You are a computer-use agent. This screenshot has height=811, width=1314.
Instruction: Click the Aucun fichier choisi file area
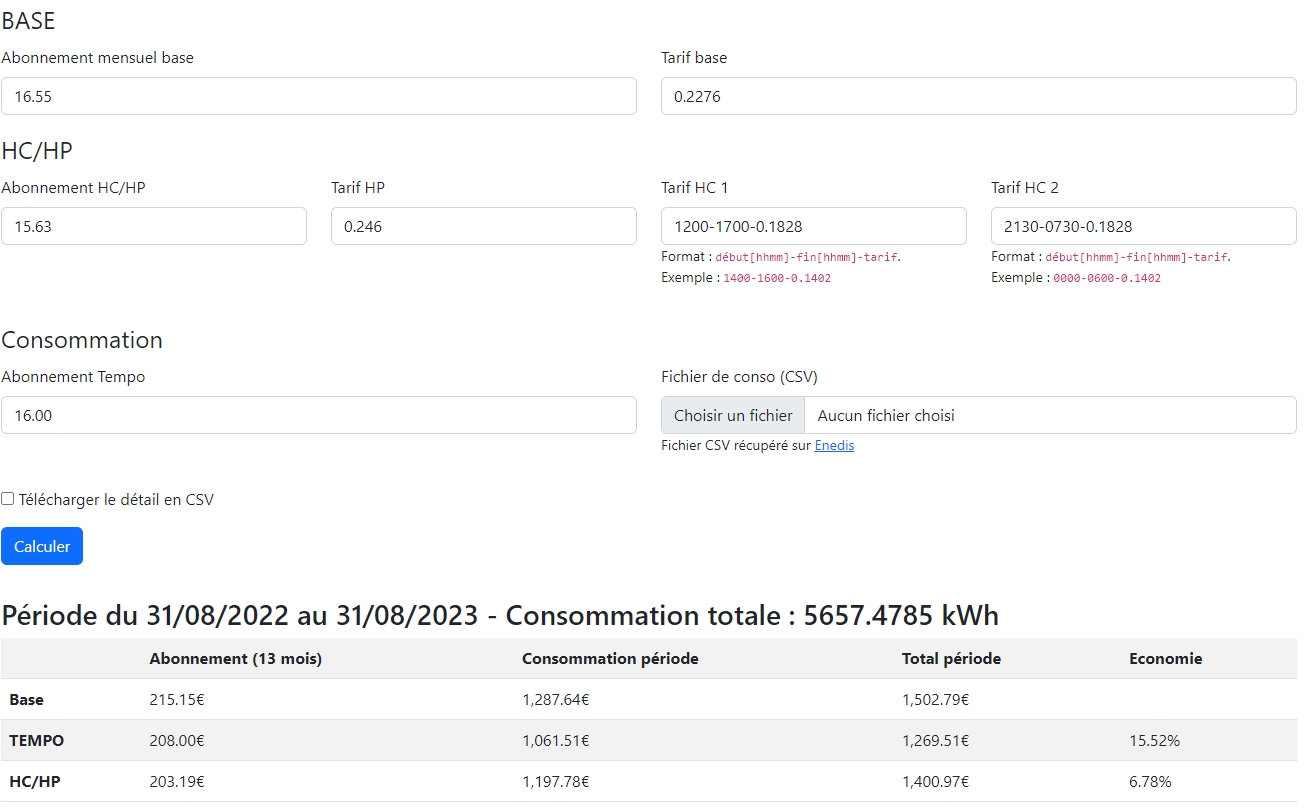1049,415
